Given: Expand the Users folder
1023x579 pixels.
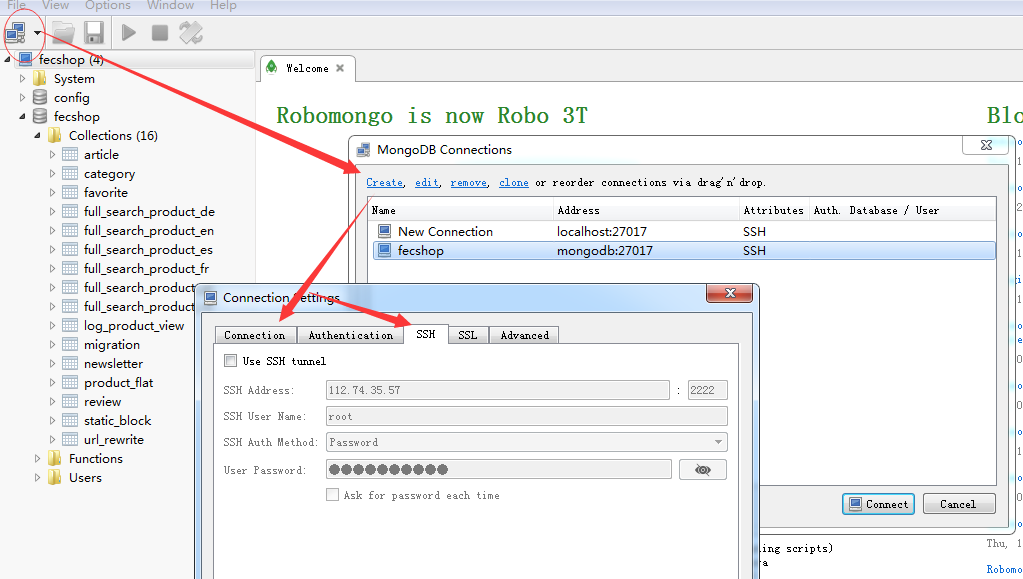Looking at the screenshot, I should (x=37, y=477).
